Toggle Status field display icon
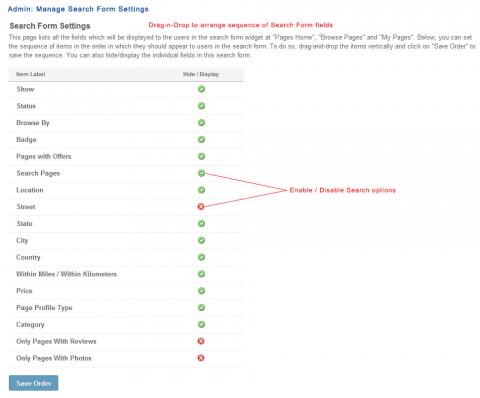Viewport: 480px width, 398px height. coord(201,106)
